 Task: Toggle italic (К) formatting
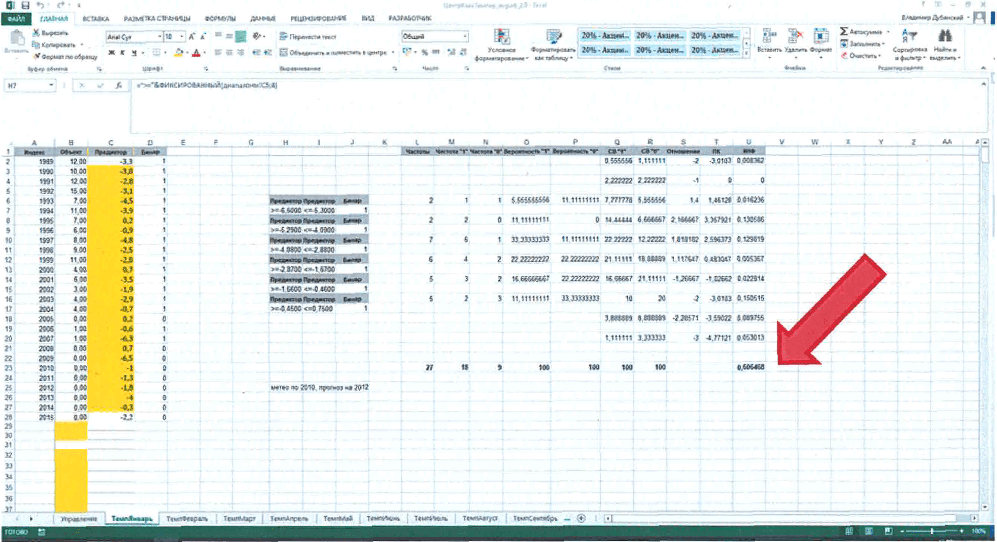(123, 53)
